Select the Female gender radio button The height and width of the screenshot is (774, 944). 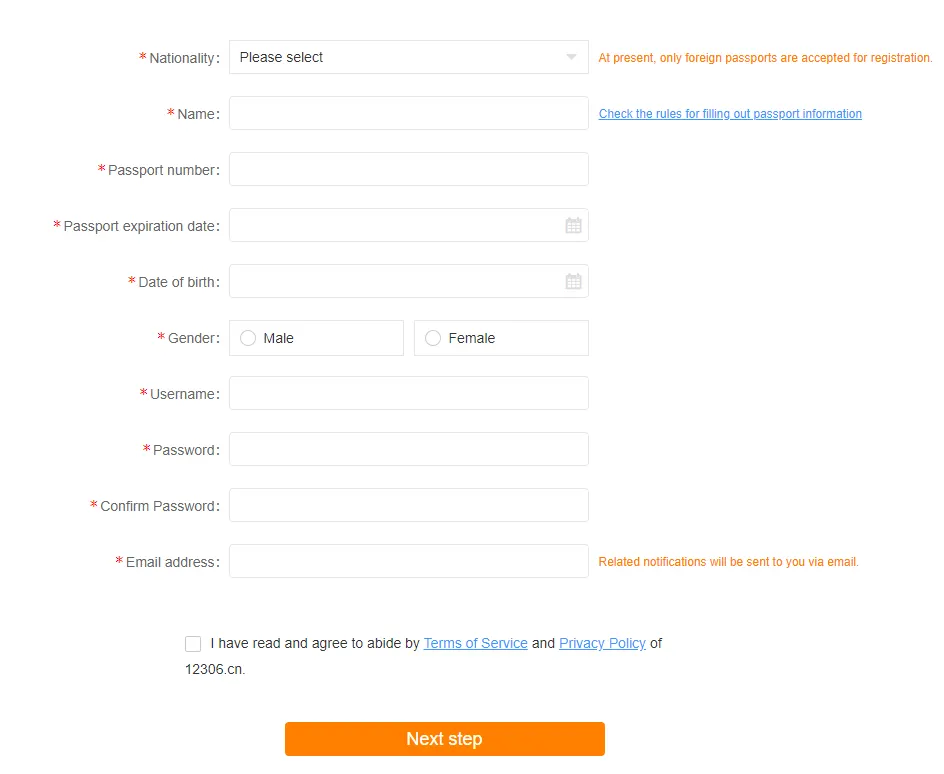pyautogui.click(x=433, y=338)
